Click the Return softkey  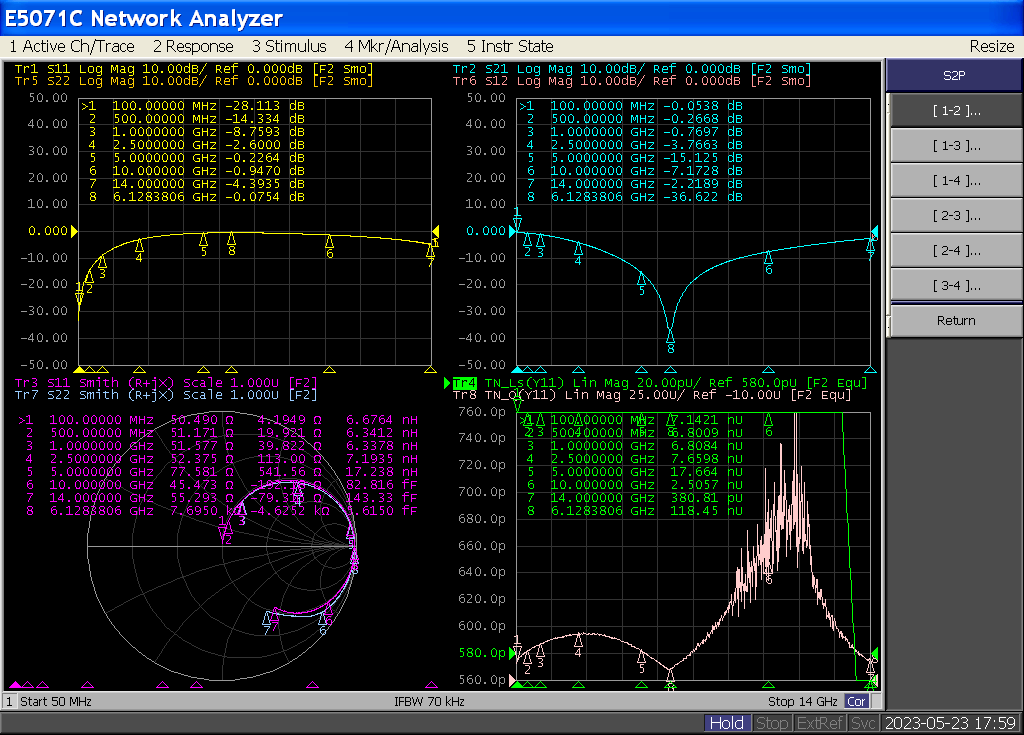click(956, 320)
